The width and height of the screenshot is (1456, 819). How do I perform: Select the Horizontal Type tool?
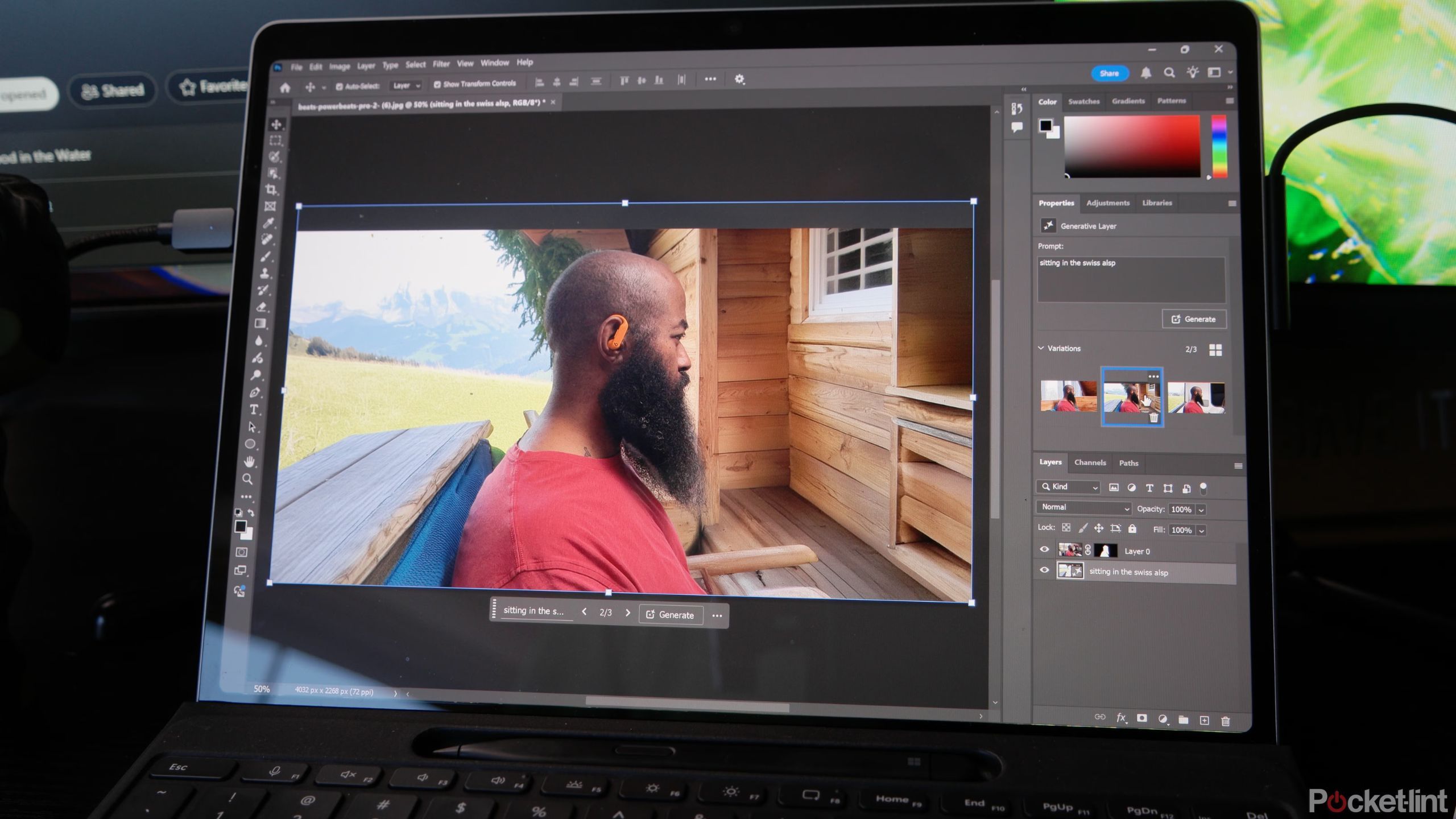(x=254, y=409)
